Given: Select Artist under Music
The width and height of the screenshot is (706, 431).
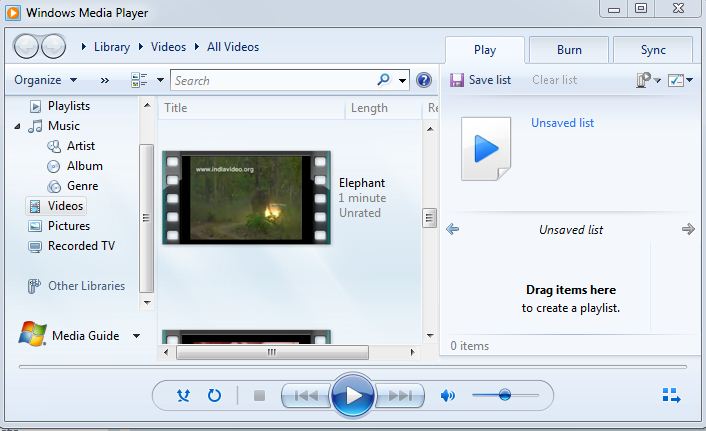Looking at the screenshot, I should 81,146.
